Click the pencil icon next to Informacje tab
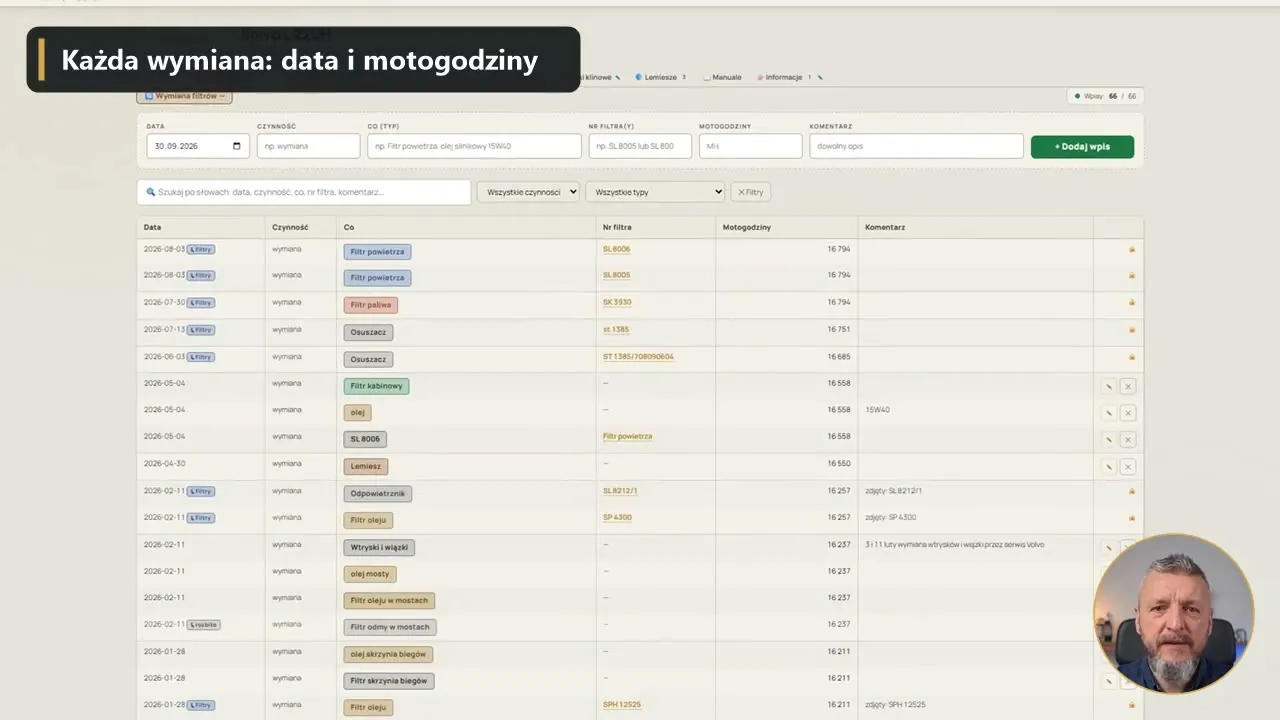Viewport: 1280px width, 720px height. tap(821, 77)
